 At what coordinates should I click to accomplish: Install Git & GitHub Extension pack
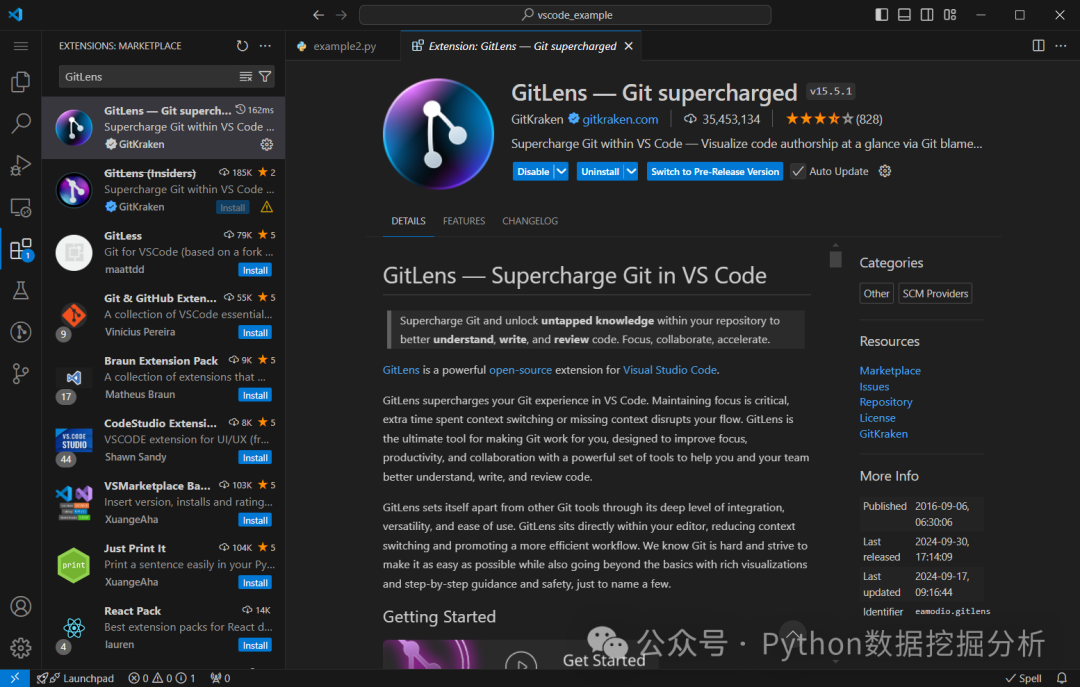[255, 333]
